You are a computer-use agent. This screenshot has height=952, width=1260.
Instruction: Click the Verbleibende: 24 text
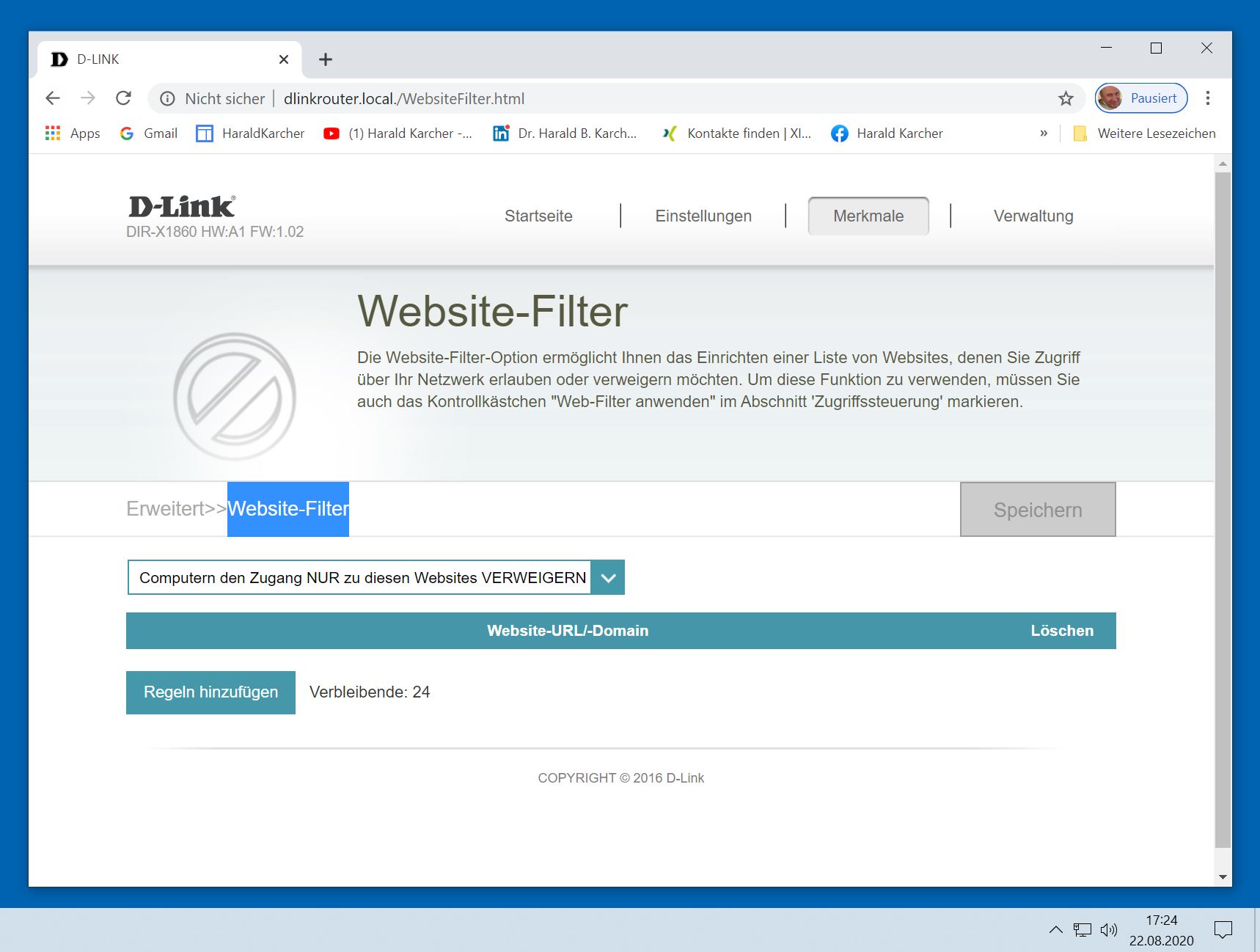(x=370, y=692)
